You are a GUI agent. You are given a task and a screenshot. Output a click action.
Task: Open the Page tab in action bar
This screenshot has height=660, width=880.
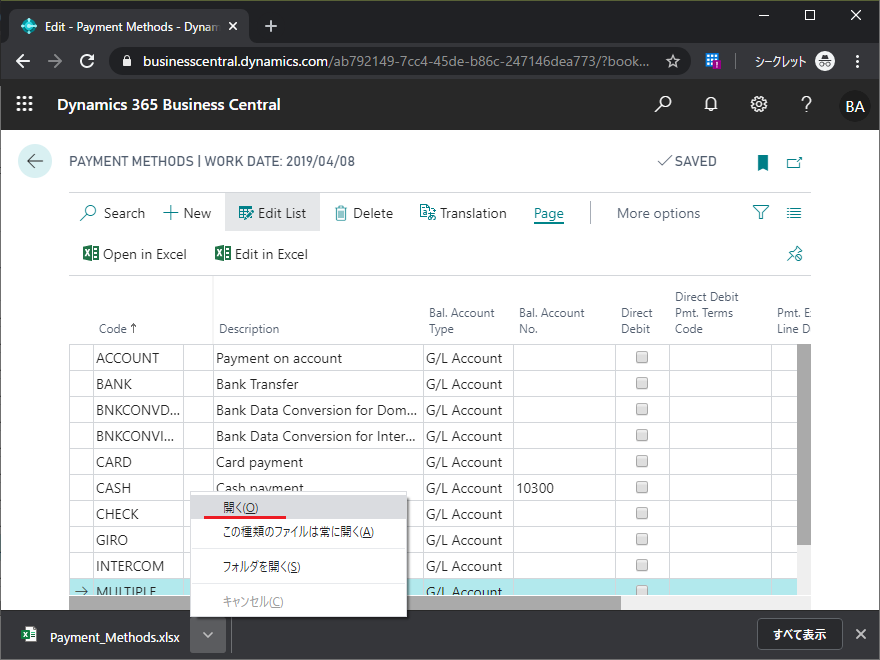548,213
